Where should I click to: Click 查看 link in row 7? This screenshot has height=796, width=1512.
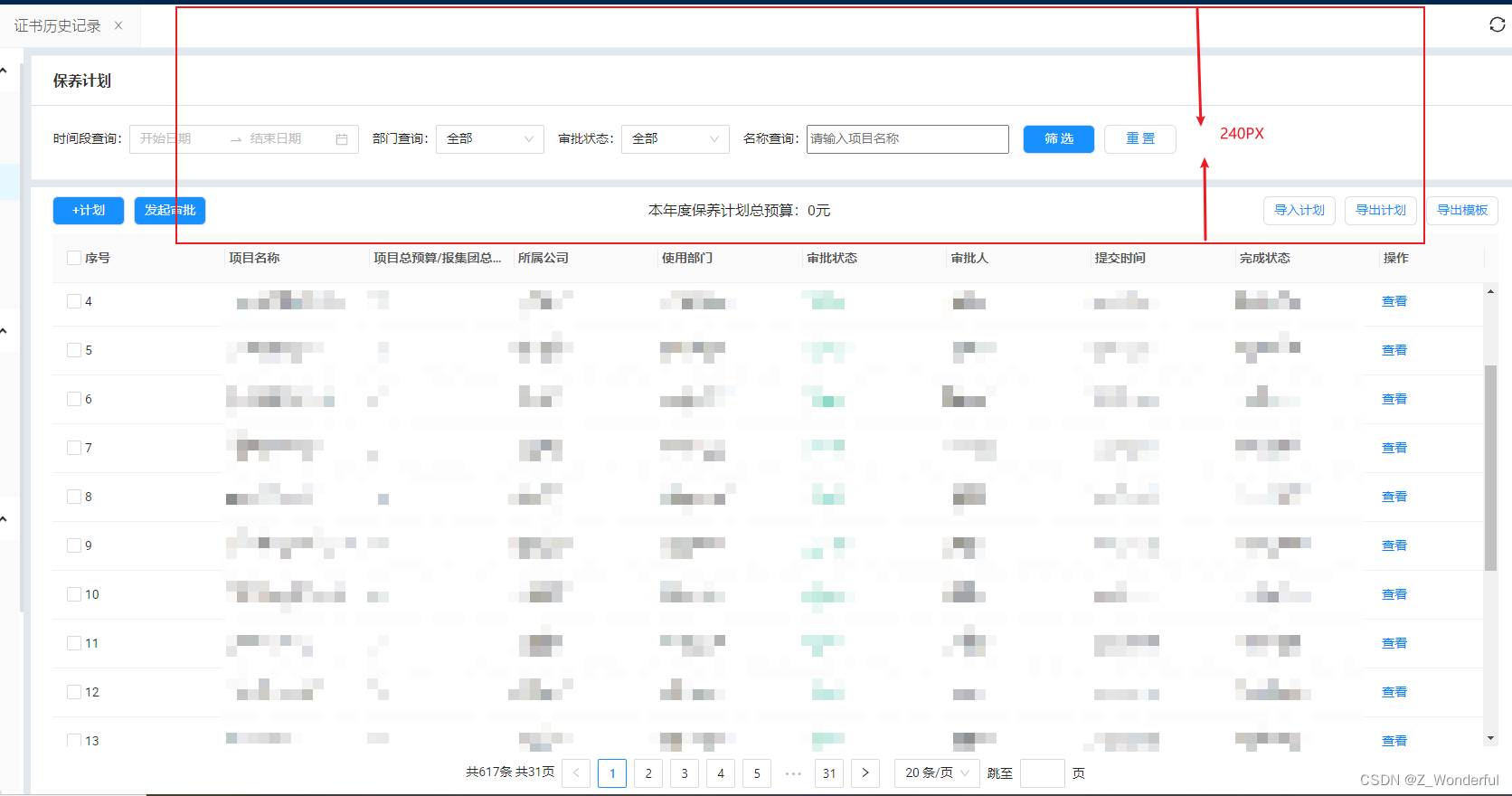(1394, 448)
